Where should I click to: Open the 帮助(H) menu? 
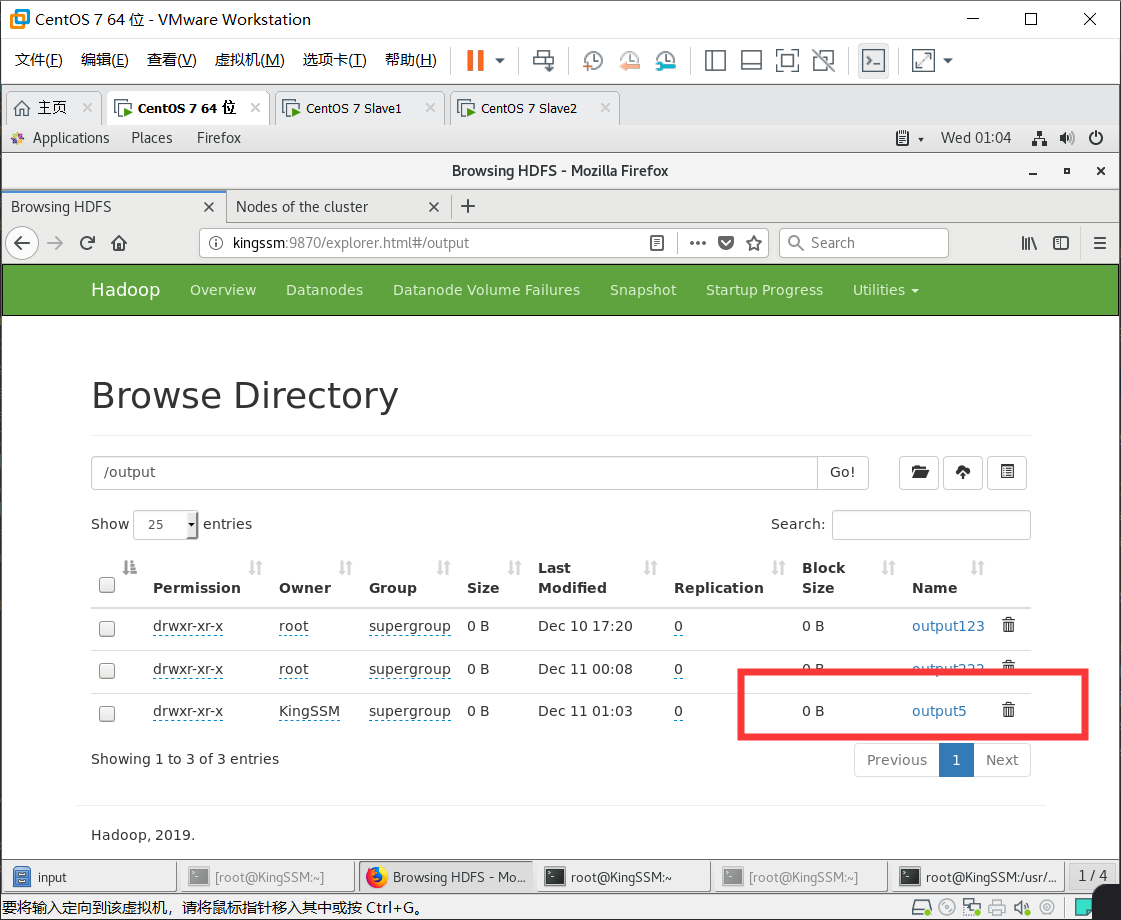coord(410,60)
